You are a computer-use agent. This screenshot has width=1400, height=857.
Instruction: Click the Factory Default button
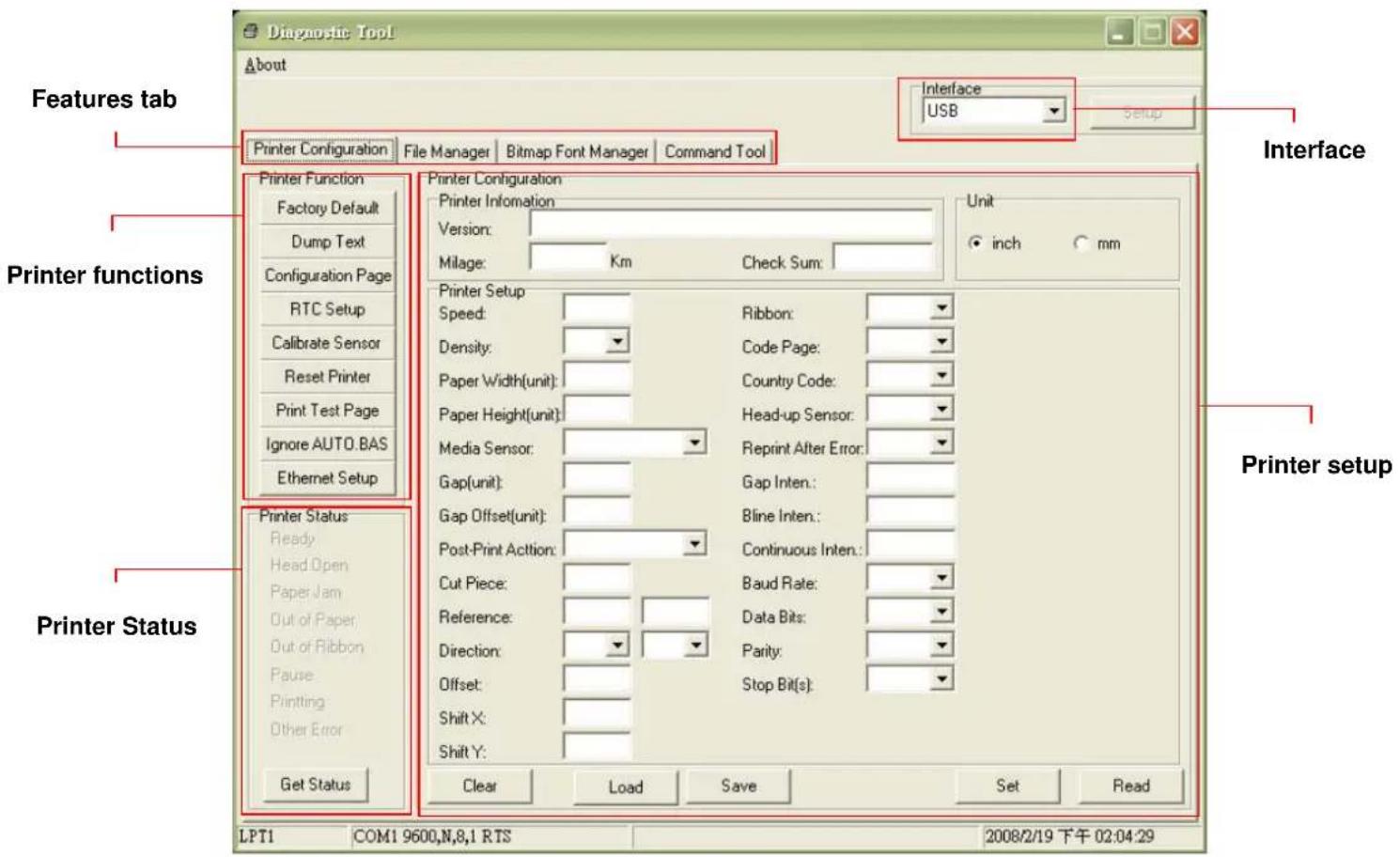(327, 208)
